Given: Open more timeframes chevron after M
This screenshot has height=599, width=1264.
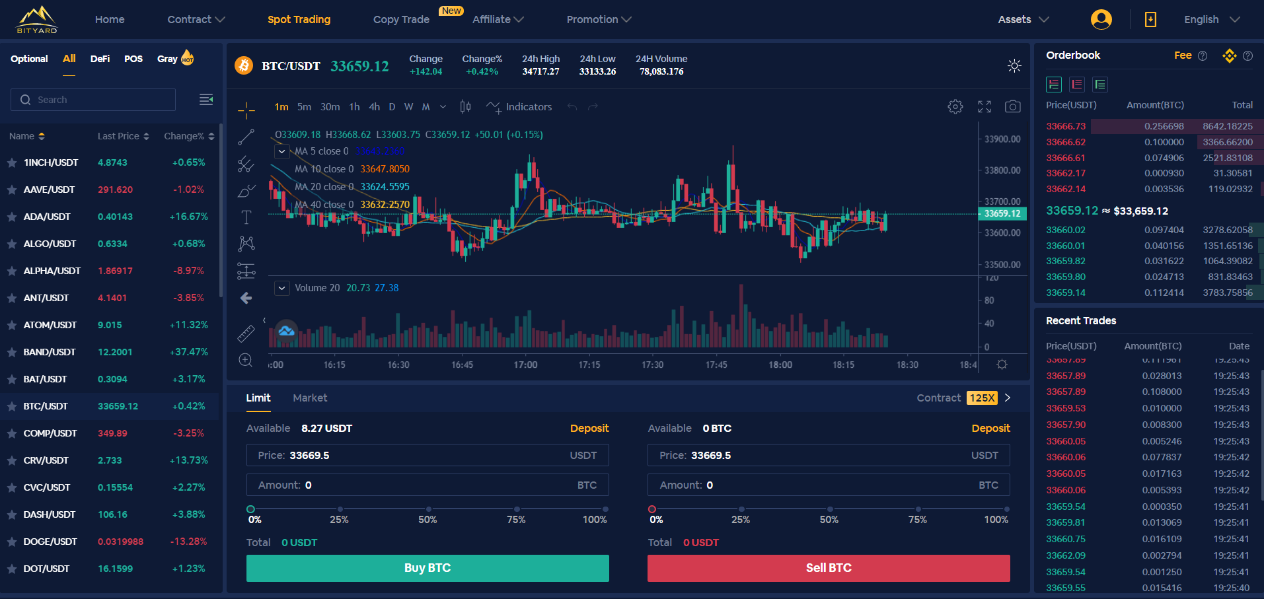Looking at the screenshot, I should coord(441,107).
